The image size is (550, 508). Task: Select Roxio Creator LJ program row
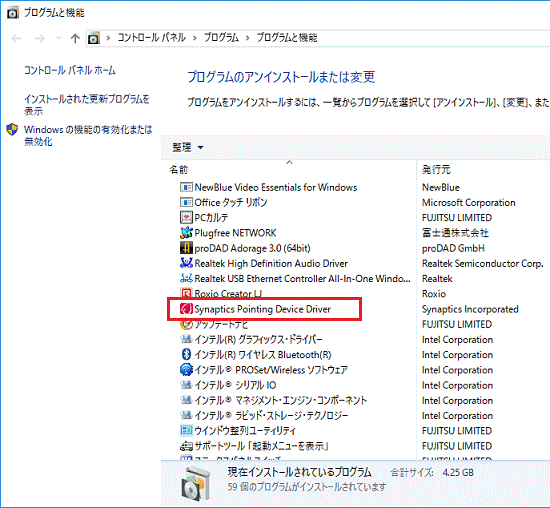[x=228, y=293]
